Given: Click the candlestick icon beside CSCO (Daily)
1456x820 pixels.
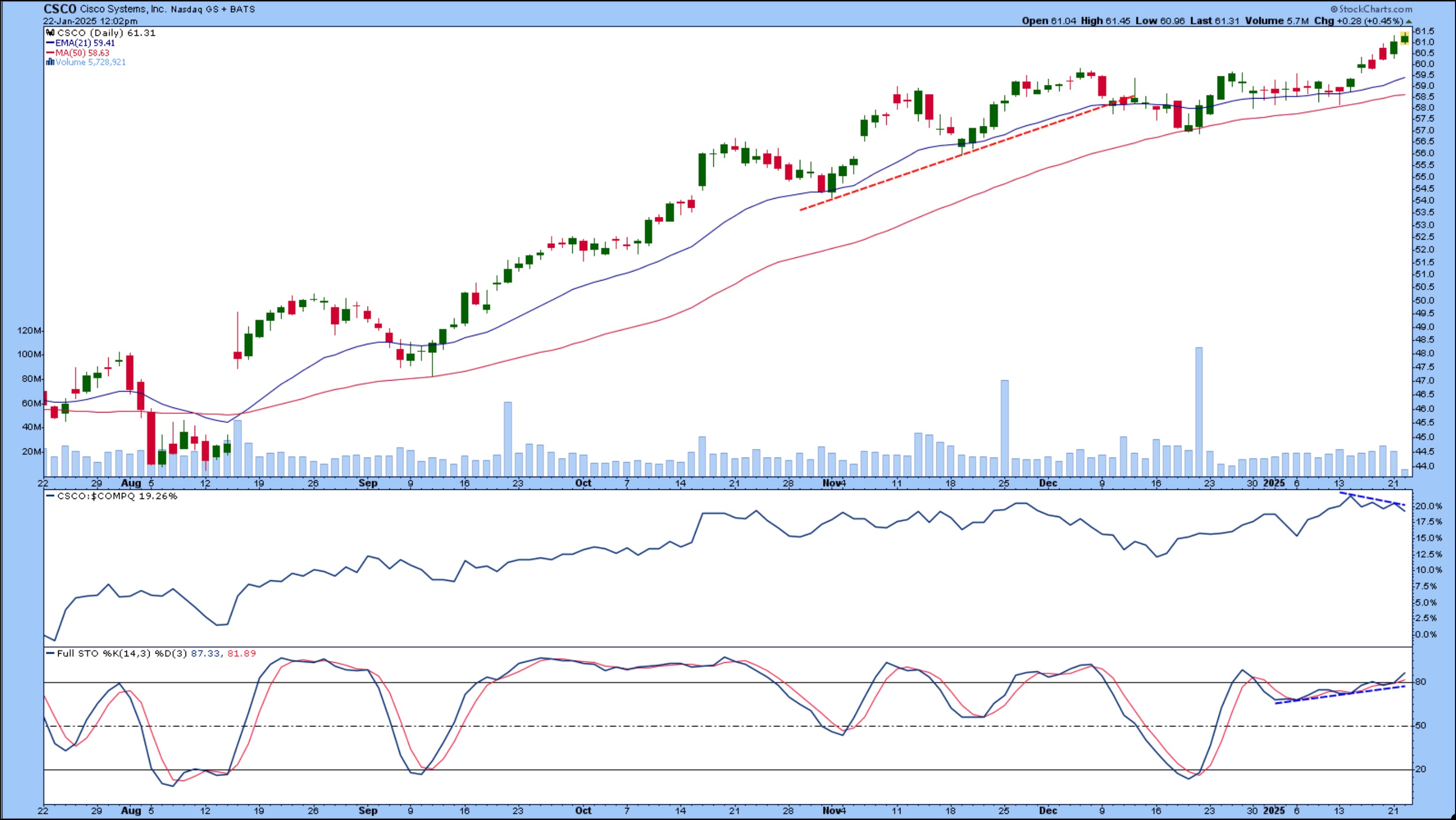Looking at the screenshot, I should click(51, 33).
